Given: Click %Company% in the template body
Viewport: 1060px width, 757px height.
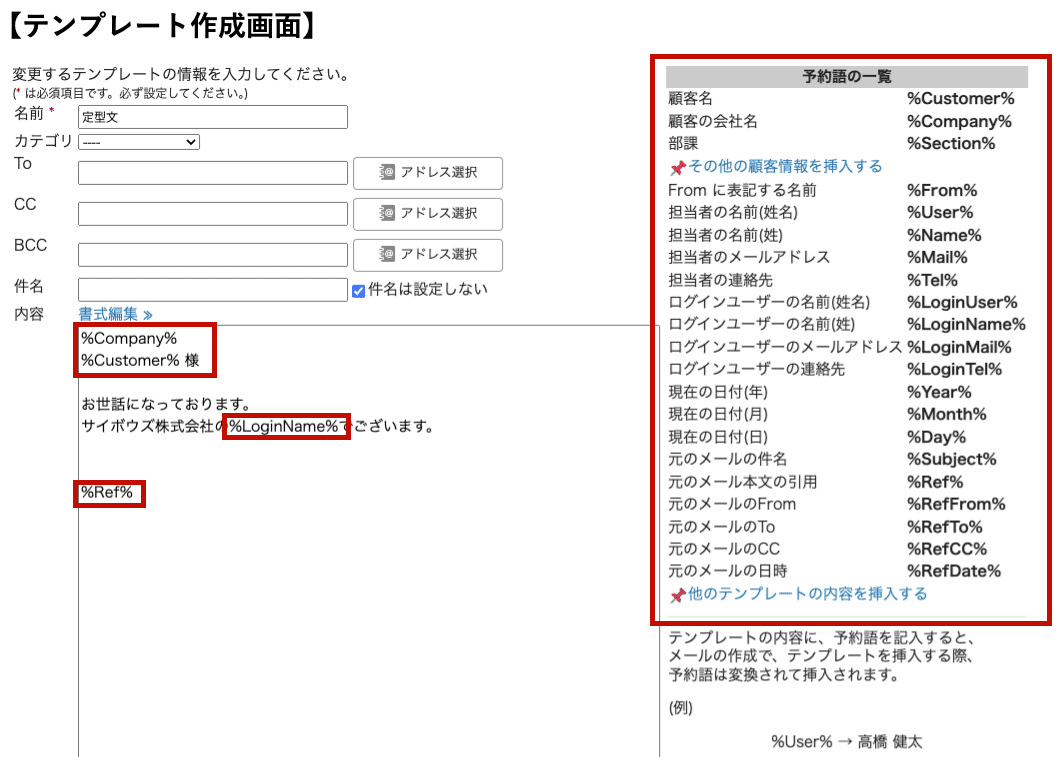Looking at the screenshot, I should (128, 339).
